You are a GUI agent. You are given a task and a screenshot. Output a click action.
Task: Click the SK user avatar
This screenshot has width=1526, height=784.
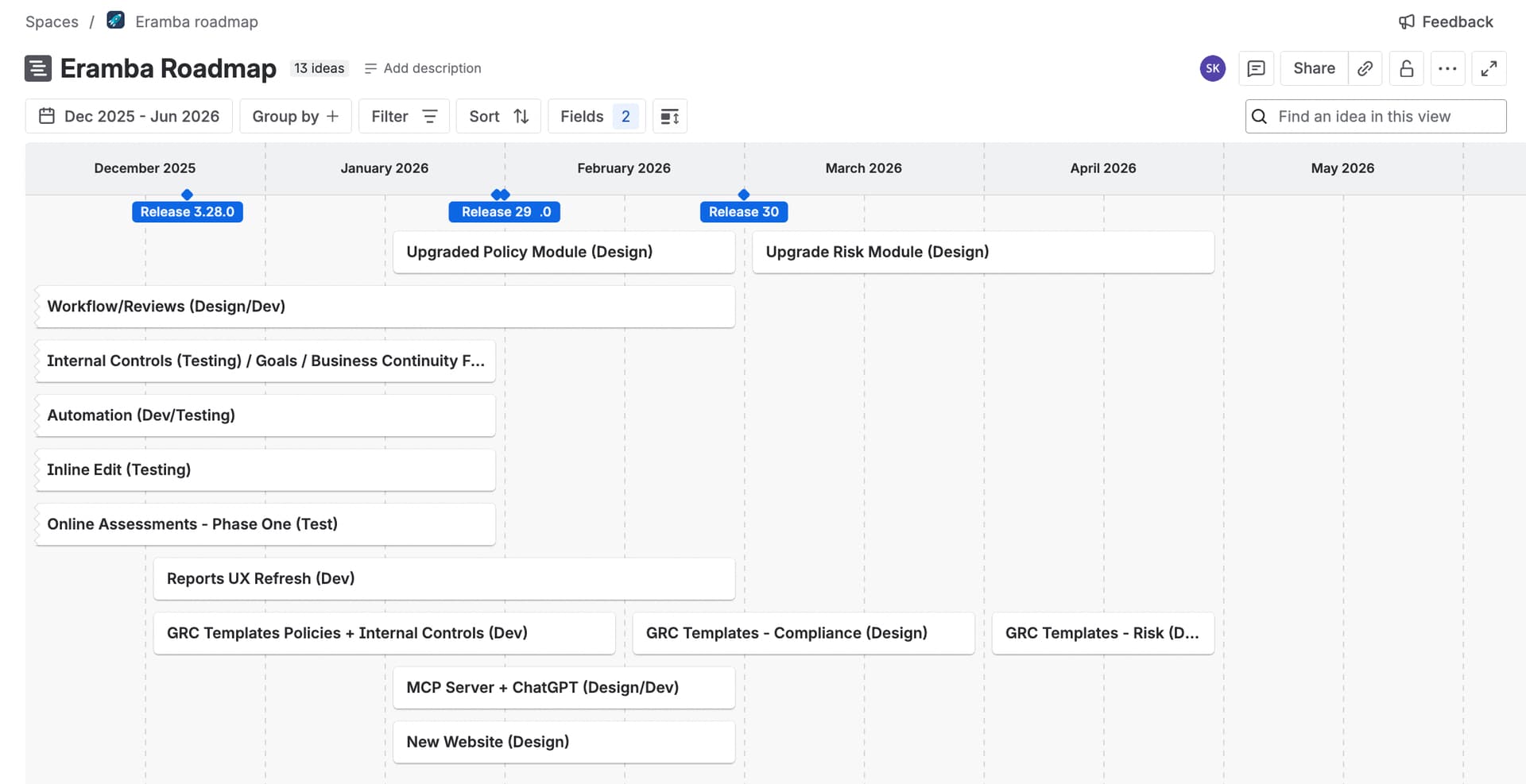(1212, 68)
